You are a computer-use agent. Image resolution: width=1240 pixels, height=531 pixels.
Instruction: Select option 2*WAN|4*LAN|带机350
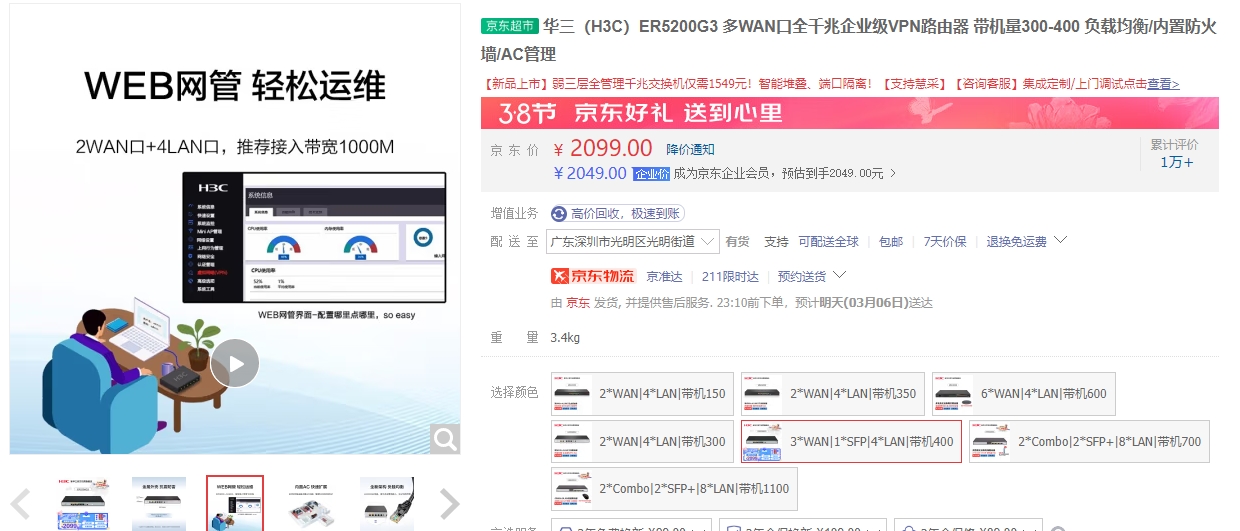pos(831,394)
